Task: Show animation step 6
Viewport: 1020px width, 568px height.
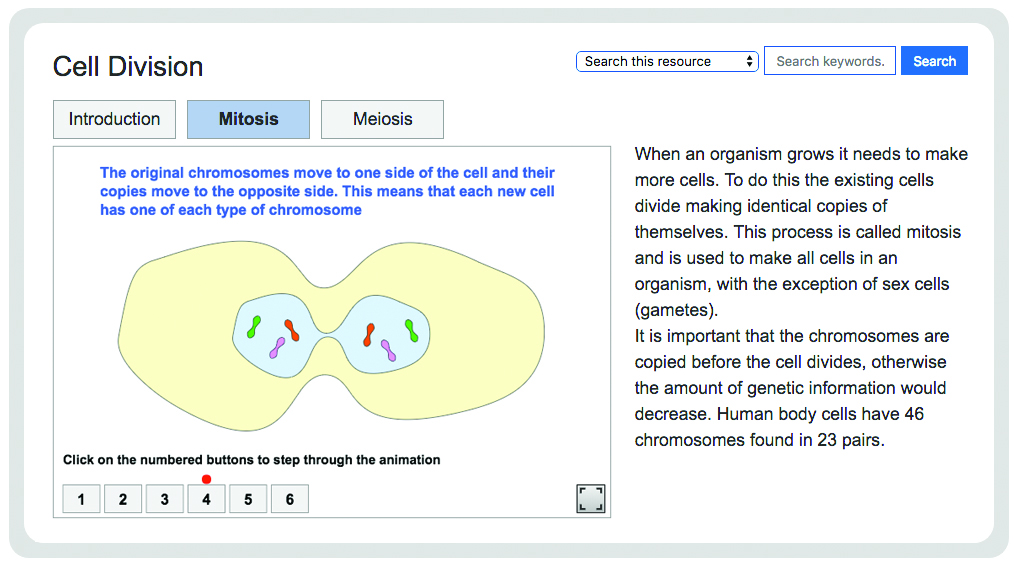Action: tap(289, 499)
